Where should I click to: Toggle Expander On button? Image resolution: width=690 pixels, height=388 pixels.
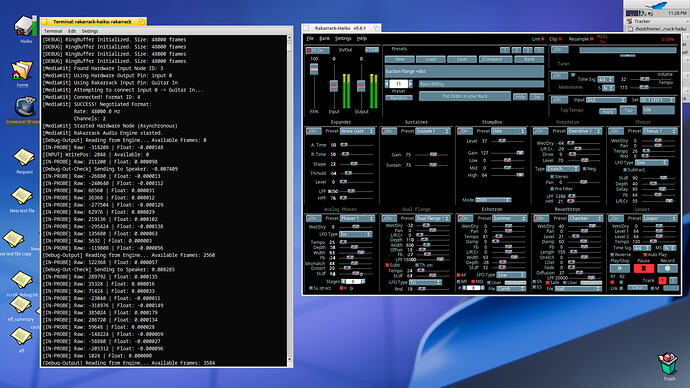(313, 131)
